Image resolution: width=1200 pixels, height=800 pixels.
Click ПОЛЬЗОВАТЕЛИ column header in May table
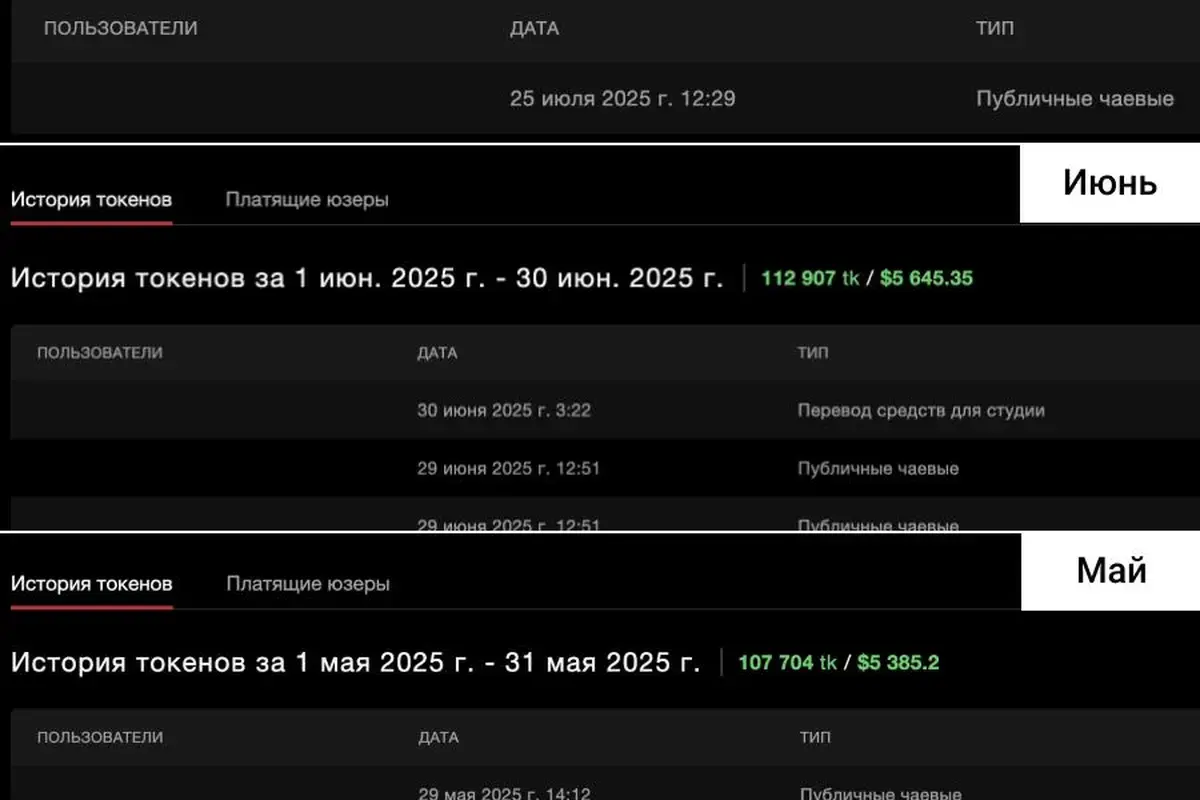tap(100, 737)
